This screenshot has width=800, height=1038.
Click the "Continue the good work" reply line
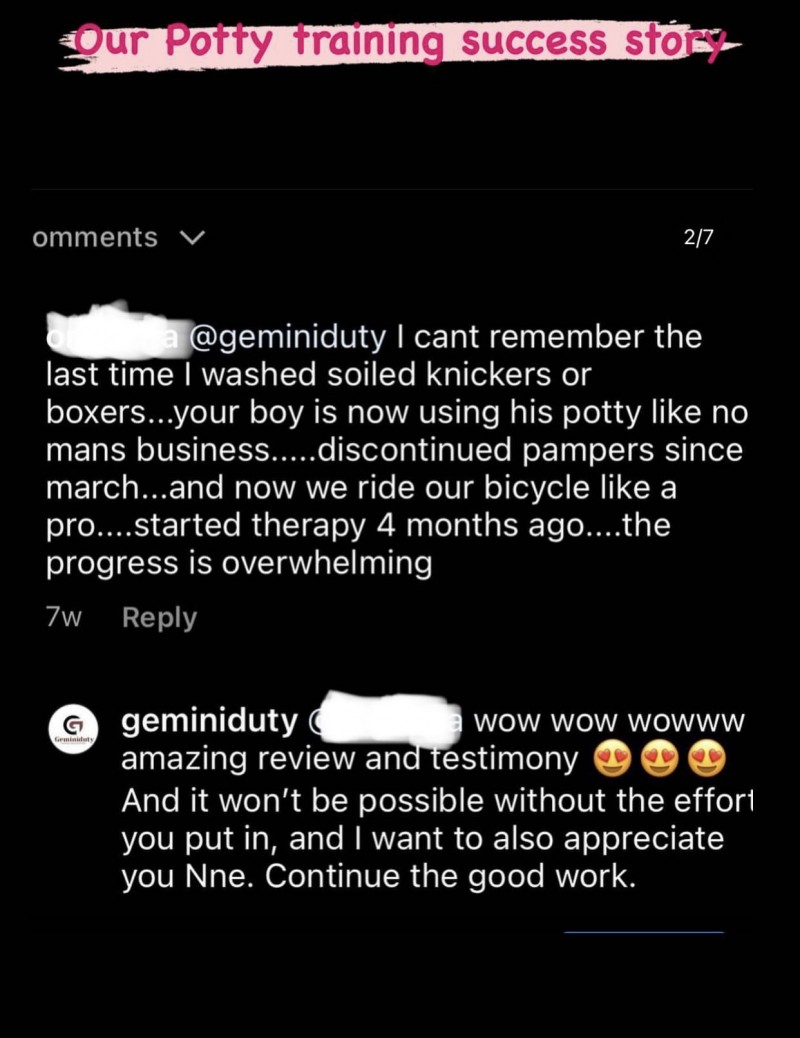(x=378, y=877)
